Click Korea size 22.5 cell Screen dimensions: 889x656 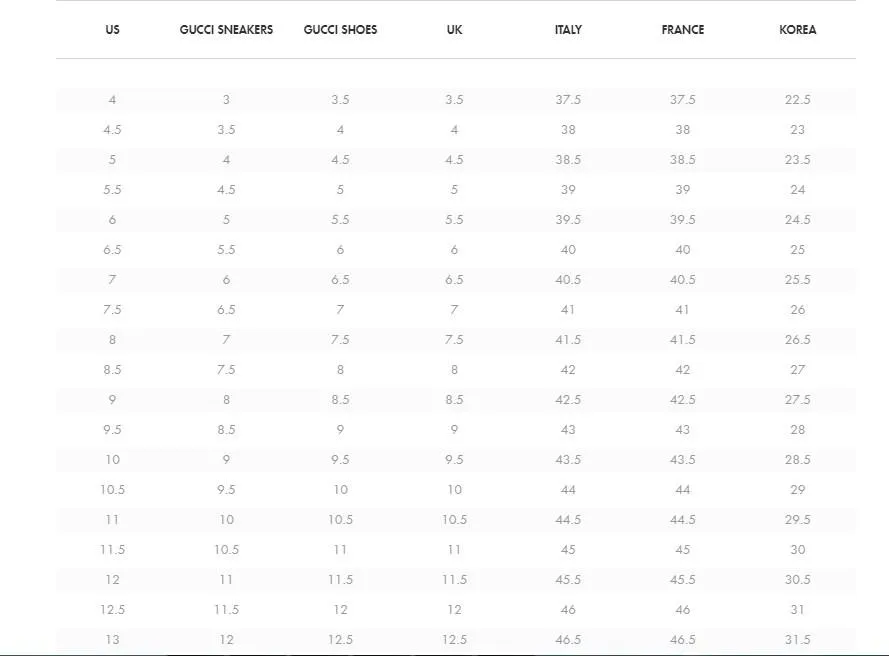click(x=797, y=100)
